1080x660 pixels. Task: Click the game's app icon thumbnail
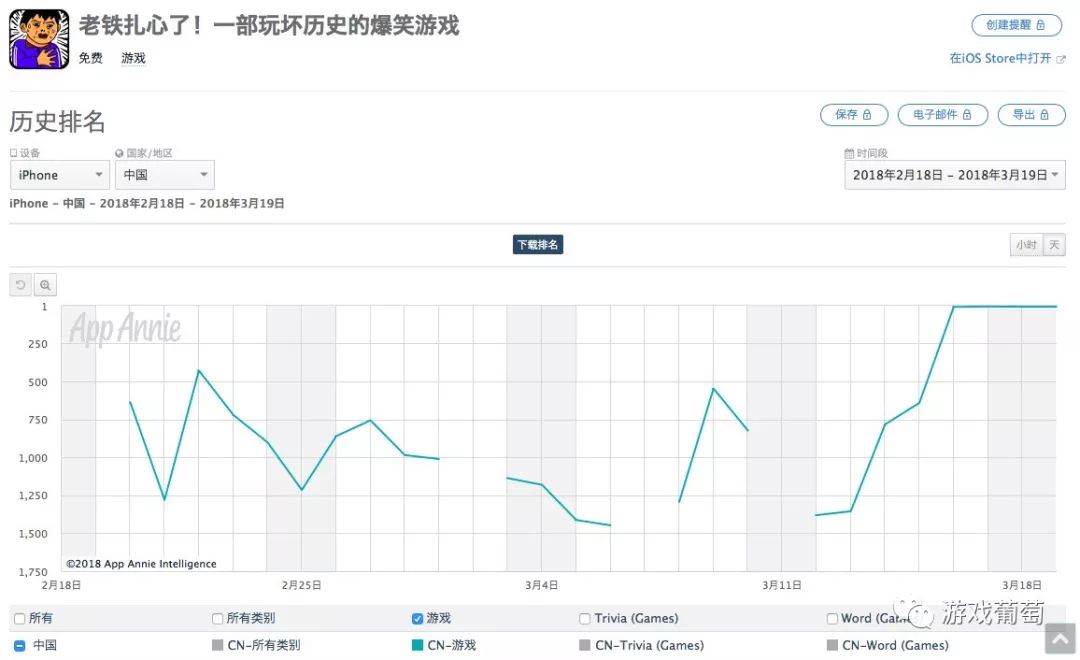39,39
